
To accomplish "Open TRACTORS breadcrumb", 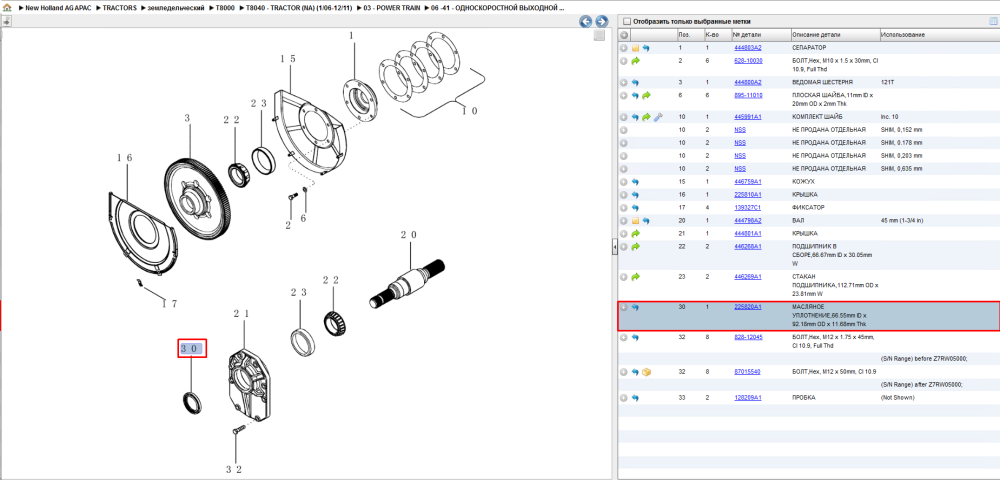I will (119, 8).
